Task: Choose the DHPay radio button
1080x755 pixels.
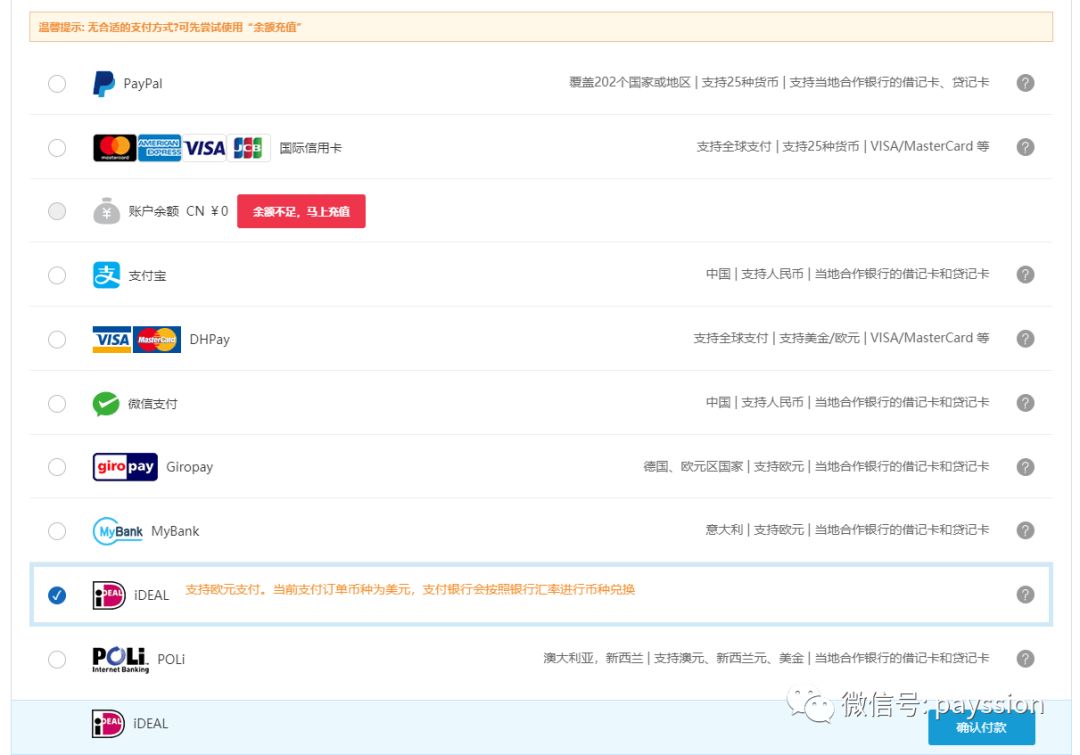Action: point(57,339)
